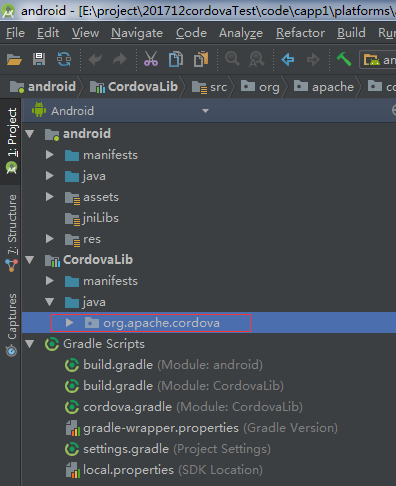Click gradle-wrapper.properties file icon
The width and height of the screenshot is (396, 486).
tap(73, 428)
